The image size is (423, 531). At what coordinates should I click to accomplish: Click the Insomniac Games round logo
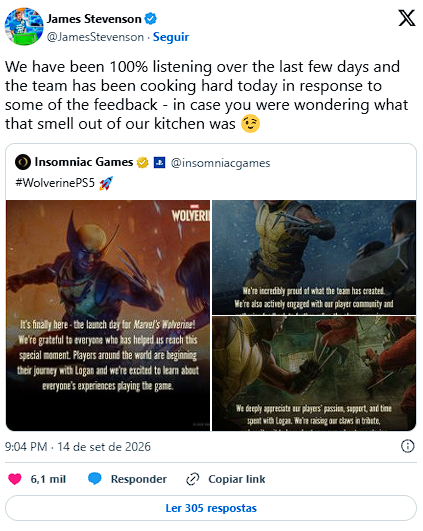[23, 162]
